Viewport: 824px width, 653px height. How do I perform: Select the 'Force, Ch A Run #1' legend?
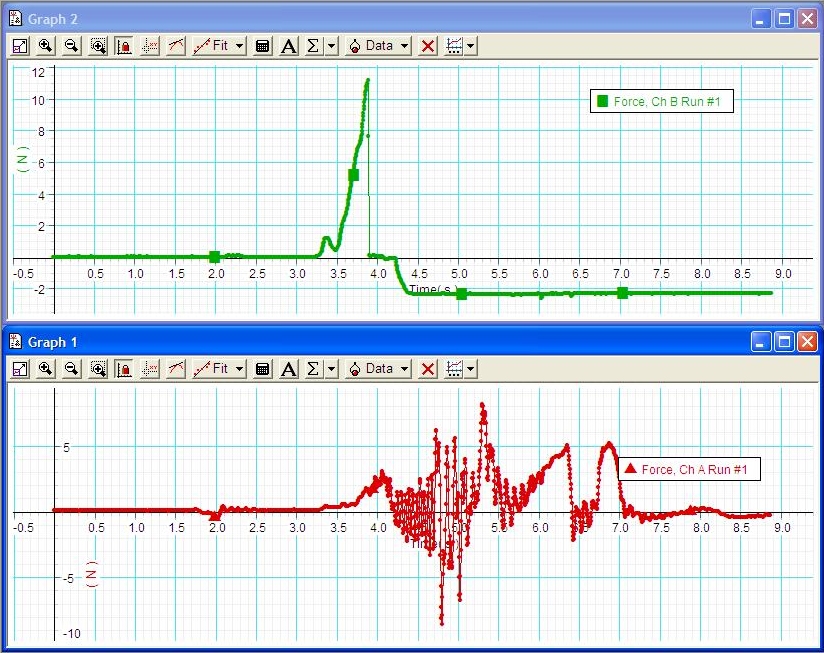(689, 469)
